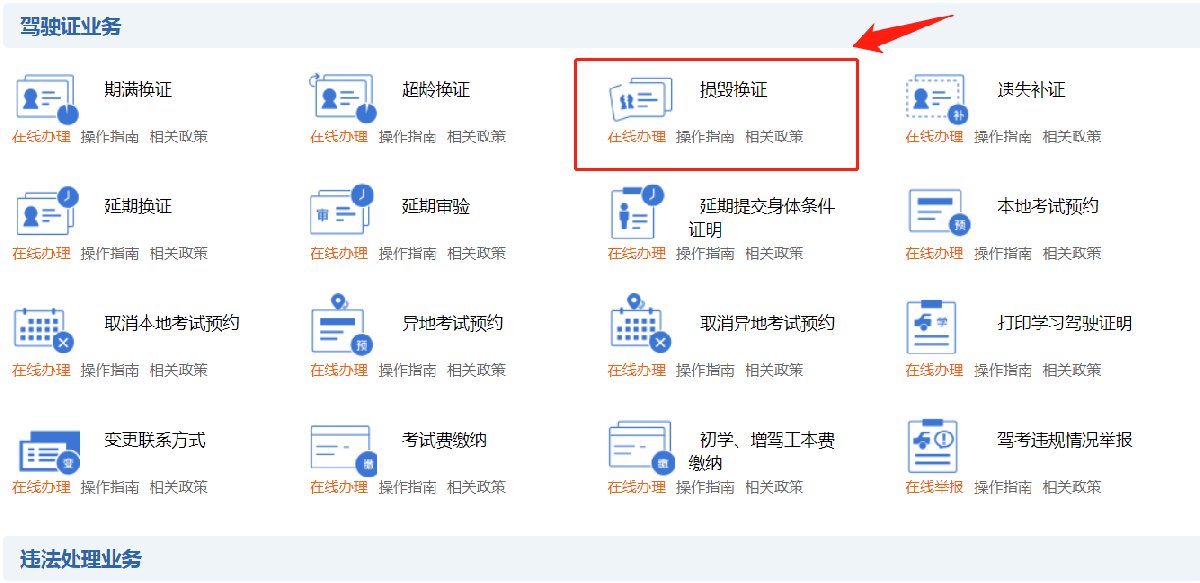Click the 驾驶证业务 section header
Viewport: 1200px width, 583px height.
[x=70, y=27]
